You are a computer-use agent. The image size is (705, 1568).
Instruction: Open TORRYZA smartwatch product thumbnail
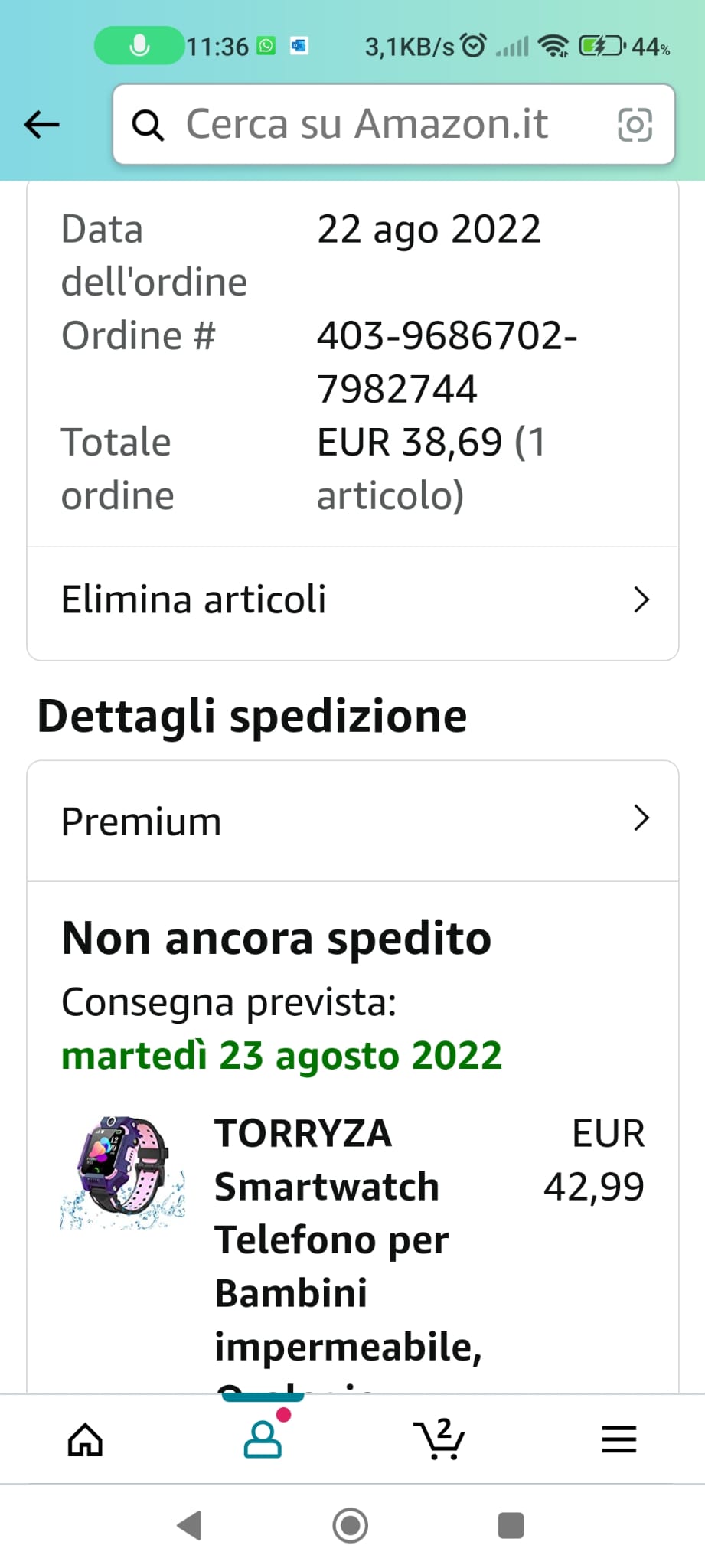click(x=122, y=1173)
